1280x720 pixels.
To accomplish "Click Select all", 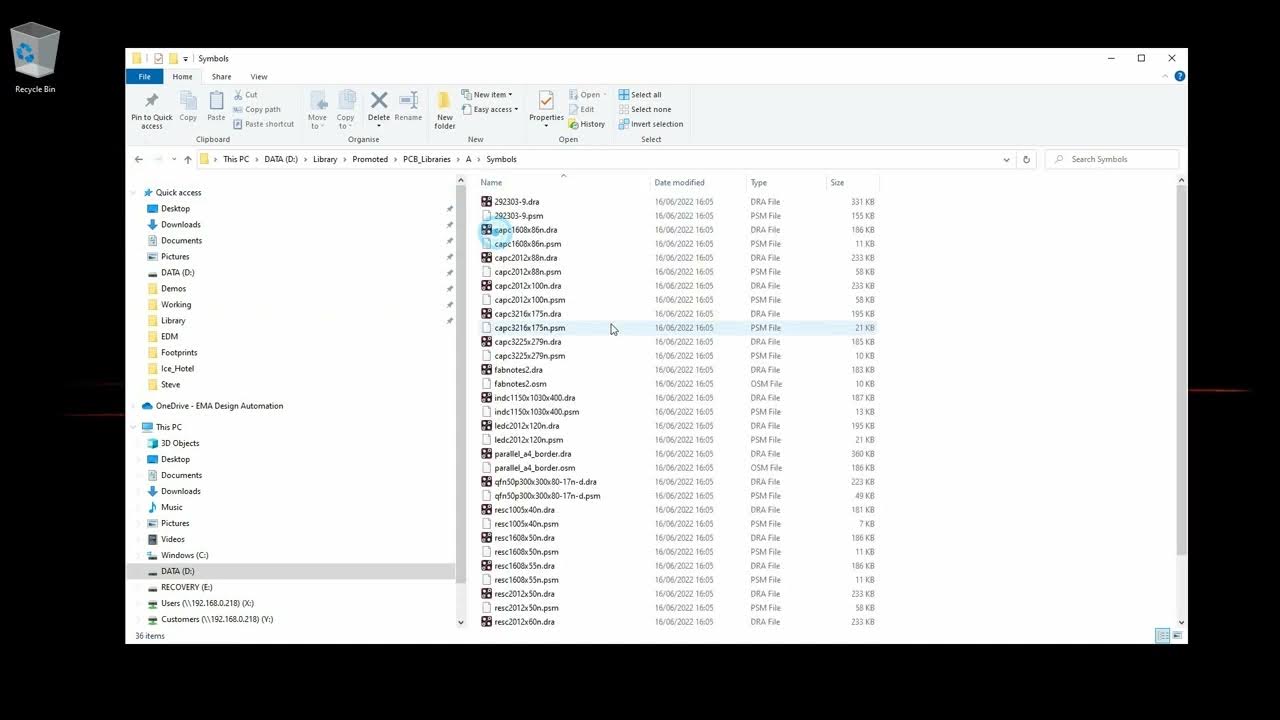I will pos(640,95).
